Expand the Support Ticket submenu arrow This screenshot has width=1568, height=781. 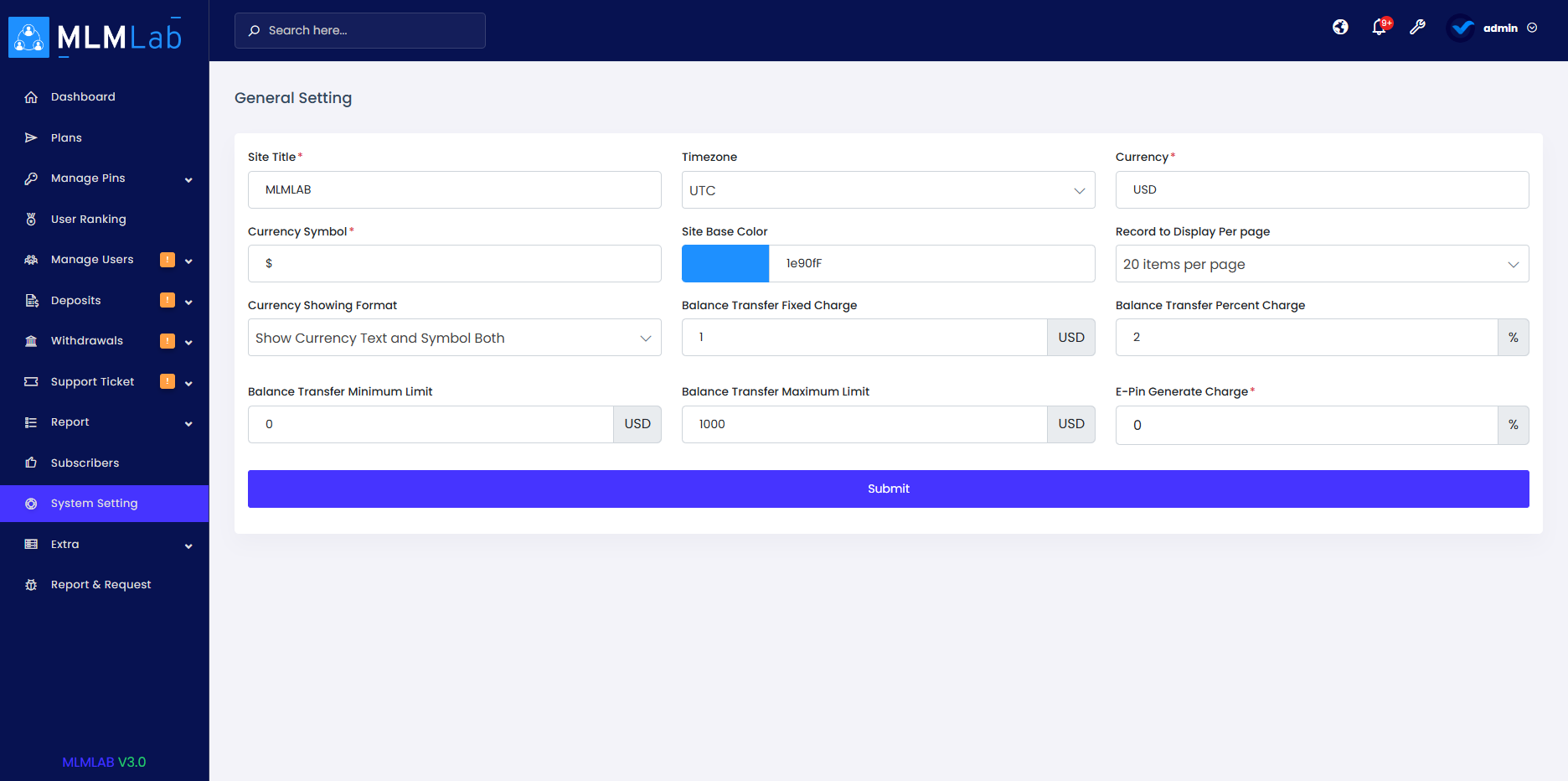click(x=188, y=384)
